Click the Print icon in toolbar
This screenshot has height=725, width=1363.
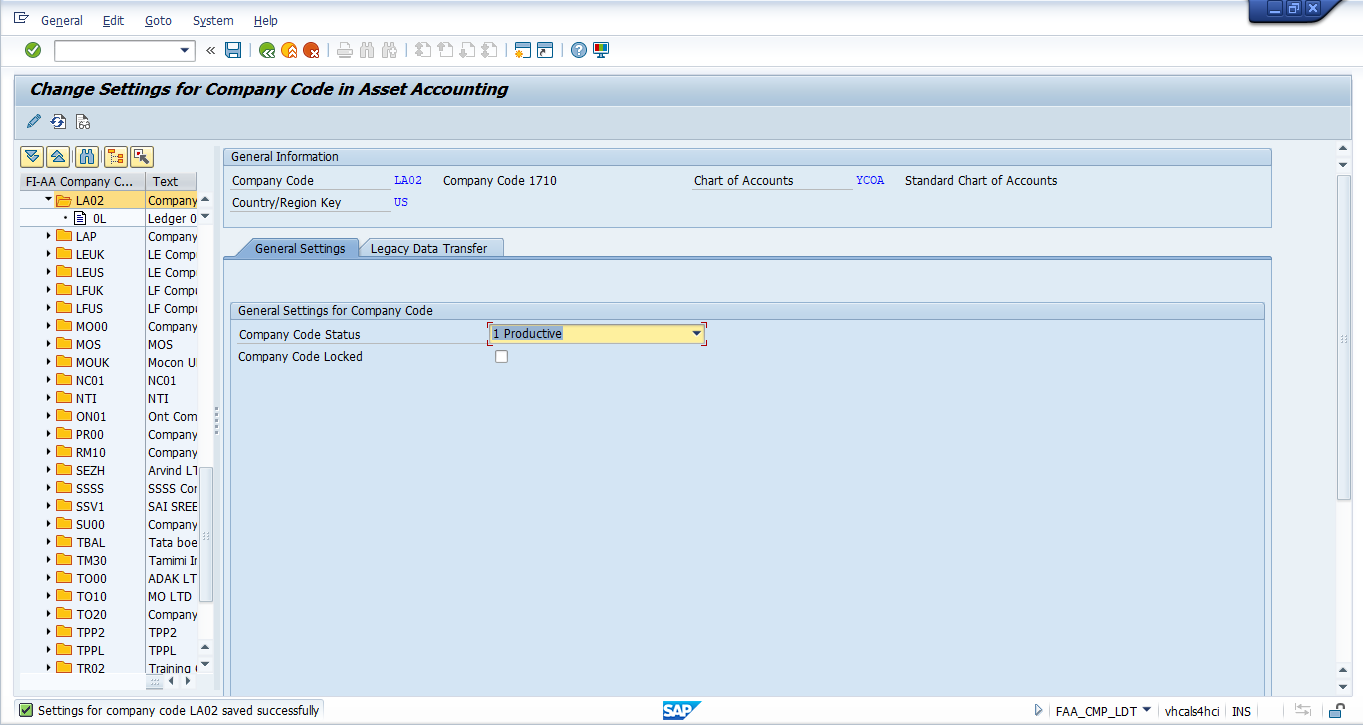(345, 50)
